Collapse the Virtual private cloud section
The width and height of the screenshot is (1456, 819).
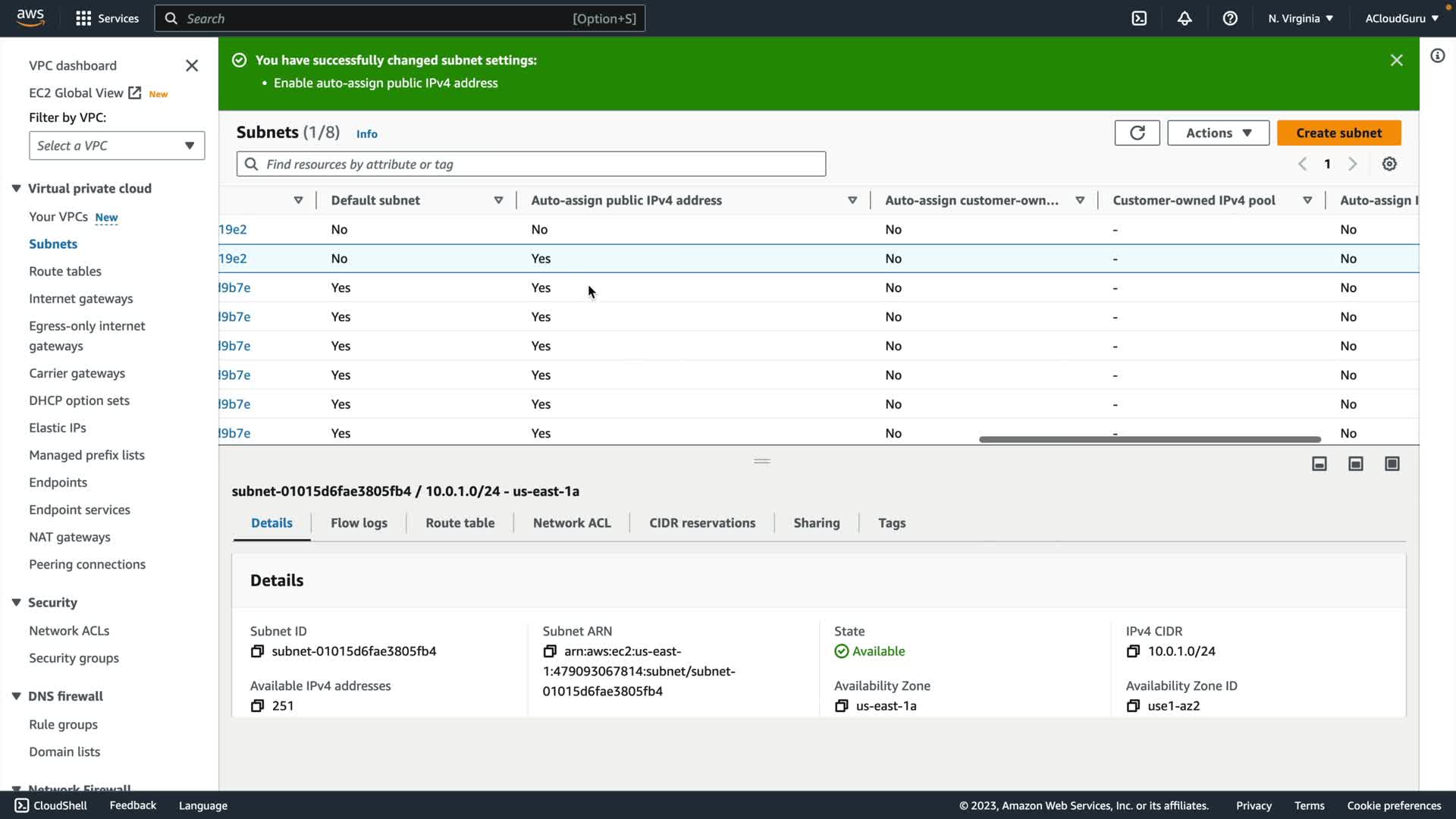coord(16,188)
